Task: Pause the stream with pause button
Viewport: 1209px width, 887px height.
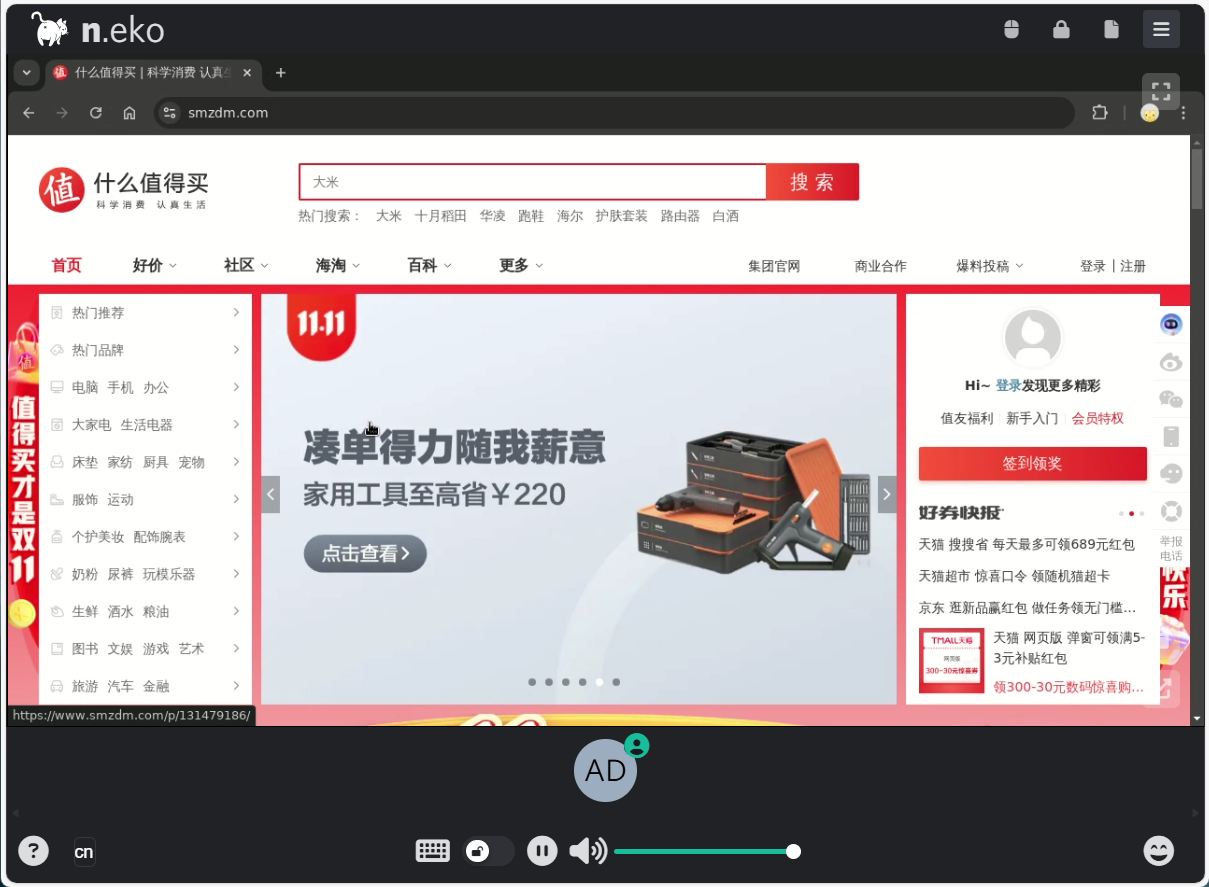Action: [542, 851]
